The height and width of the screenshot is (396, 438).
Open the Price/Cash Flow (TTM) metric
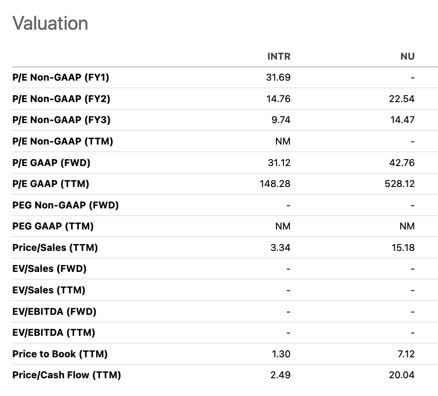(67, 375)
